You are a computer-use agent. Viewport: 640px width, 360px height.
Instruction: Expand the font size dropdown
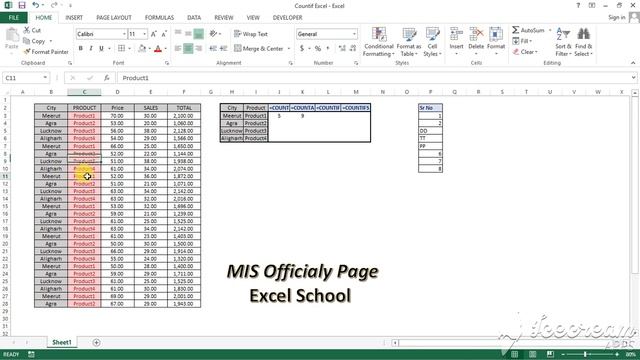pyautogui.click(x=144, y=34)
